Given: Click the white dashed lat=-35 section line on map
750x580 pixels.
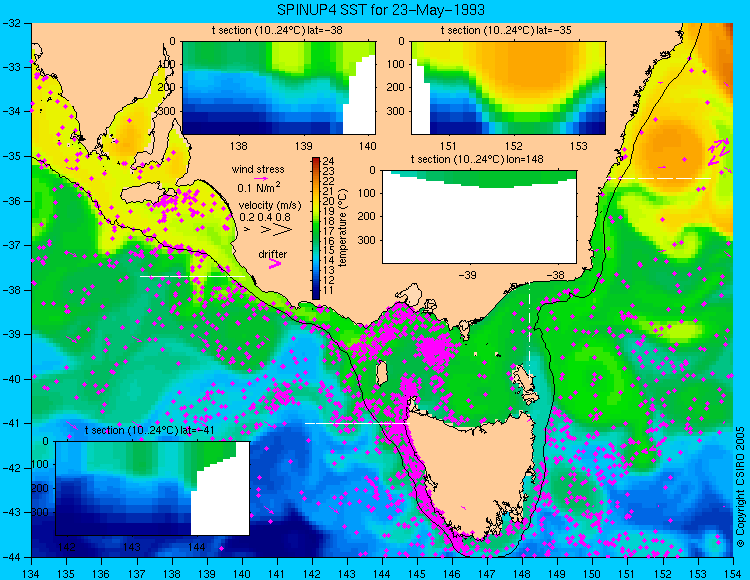Looking at the screenshot, I should [658, 178].
